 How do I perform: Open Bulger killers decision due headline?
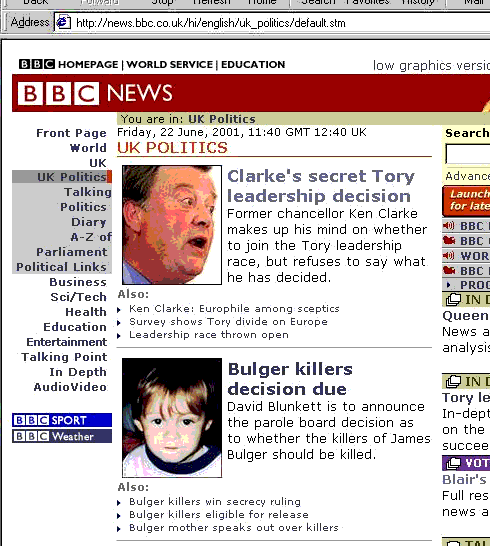[x=290, y=379]
